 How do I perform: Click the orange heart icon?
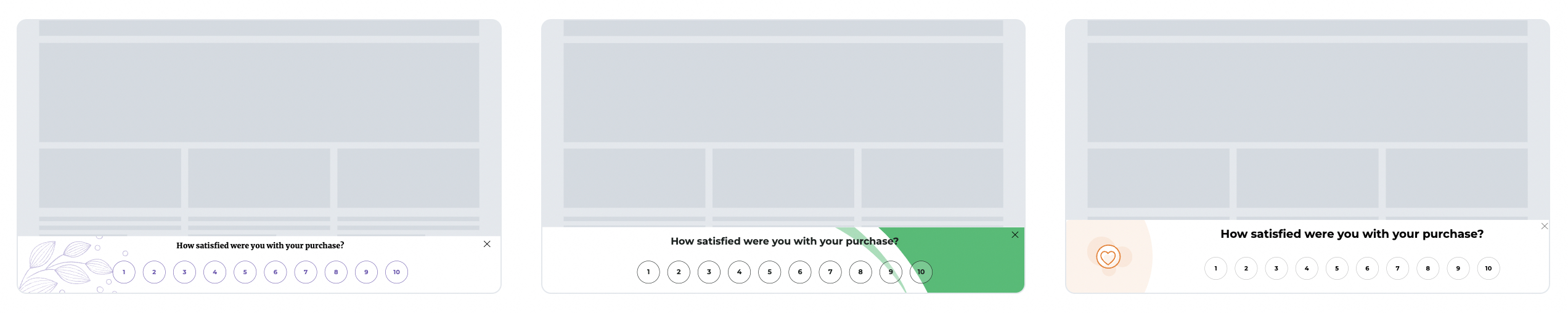click(x=1108, y=257)
